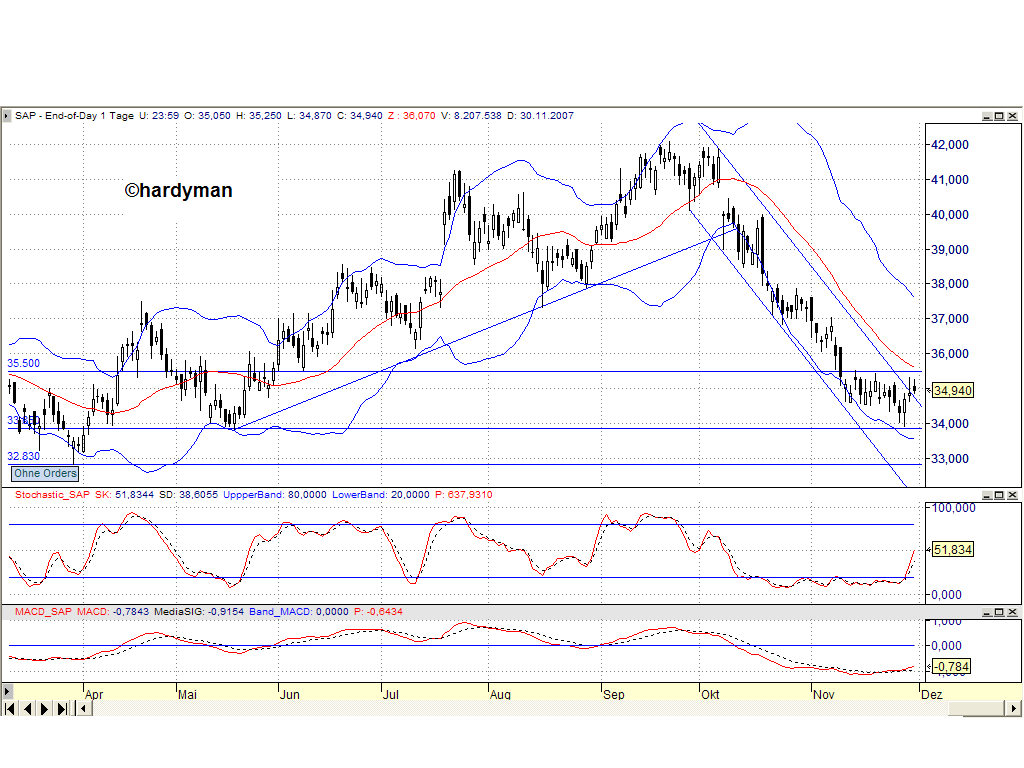Click small left arrow beside navigation controls
1024x768 pixels.
pyautogui.click(x=82, y=709)
